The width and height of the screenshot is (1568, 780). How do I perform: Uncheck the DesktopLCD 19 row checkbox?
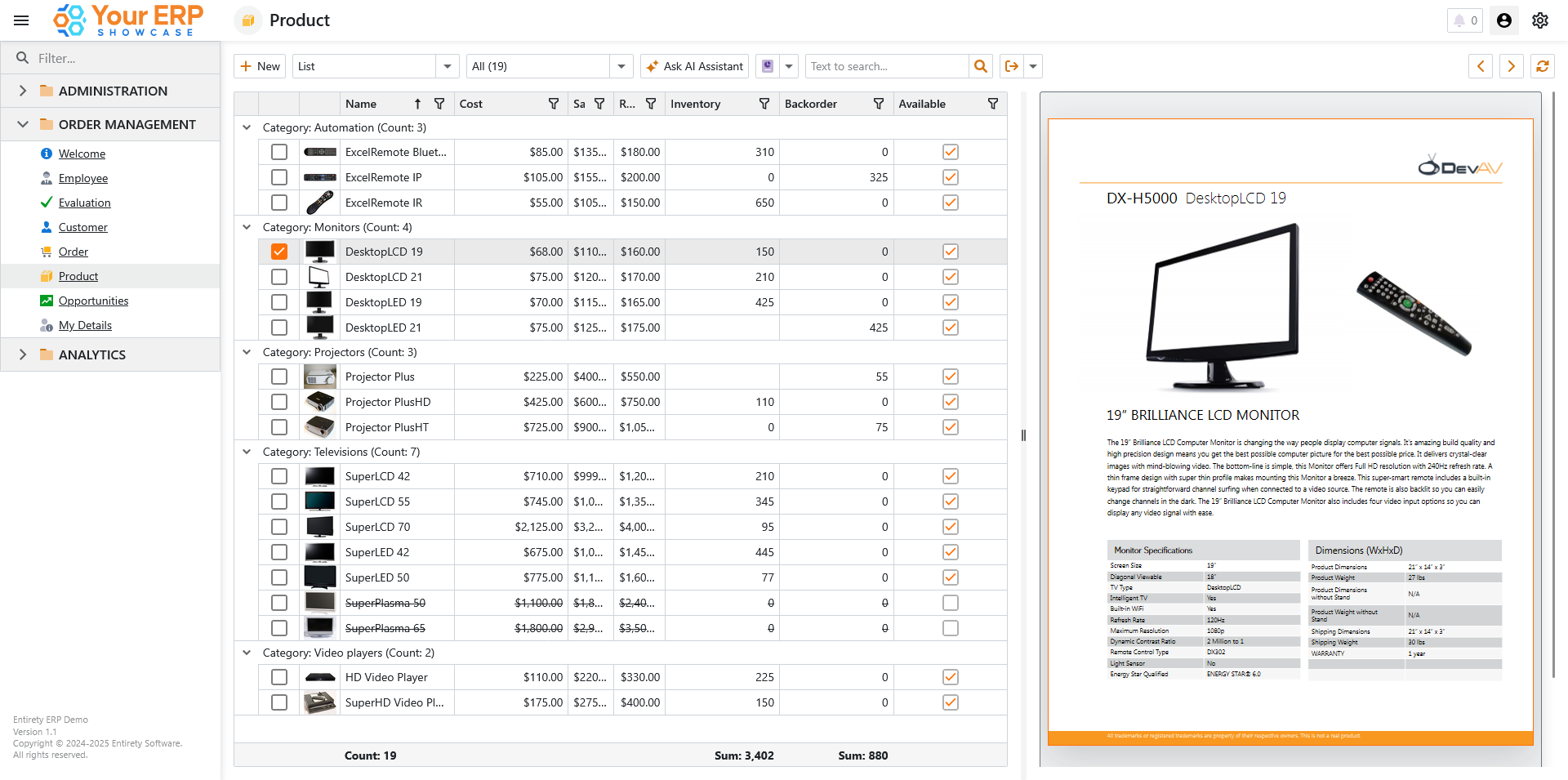click(x=279, y=252)
